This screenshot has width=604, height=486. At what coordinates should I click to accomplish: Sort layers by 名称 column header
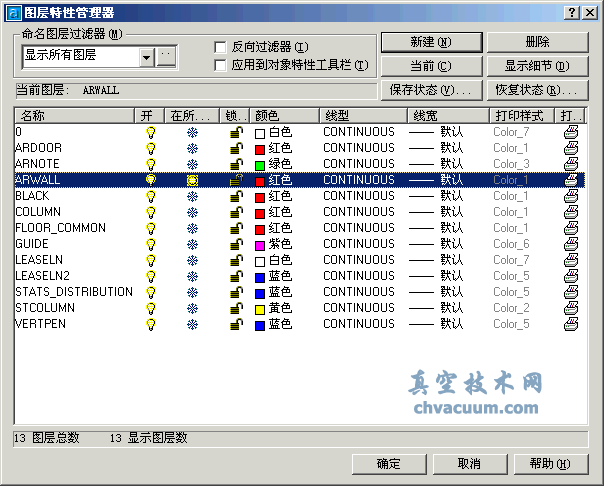click(75, 116)
